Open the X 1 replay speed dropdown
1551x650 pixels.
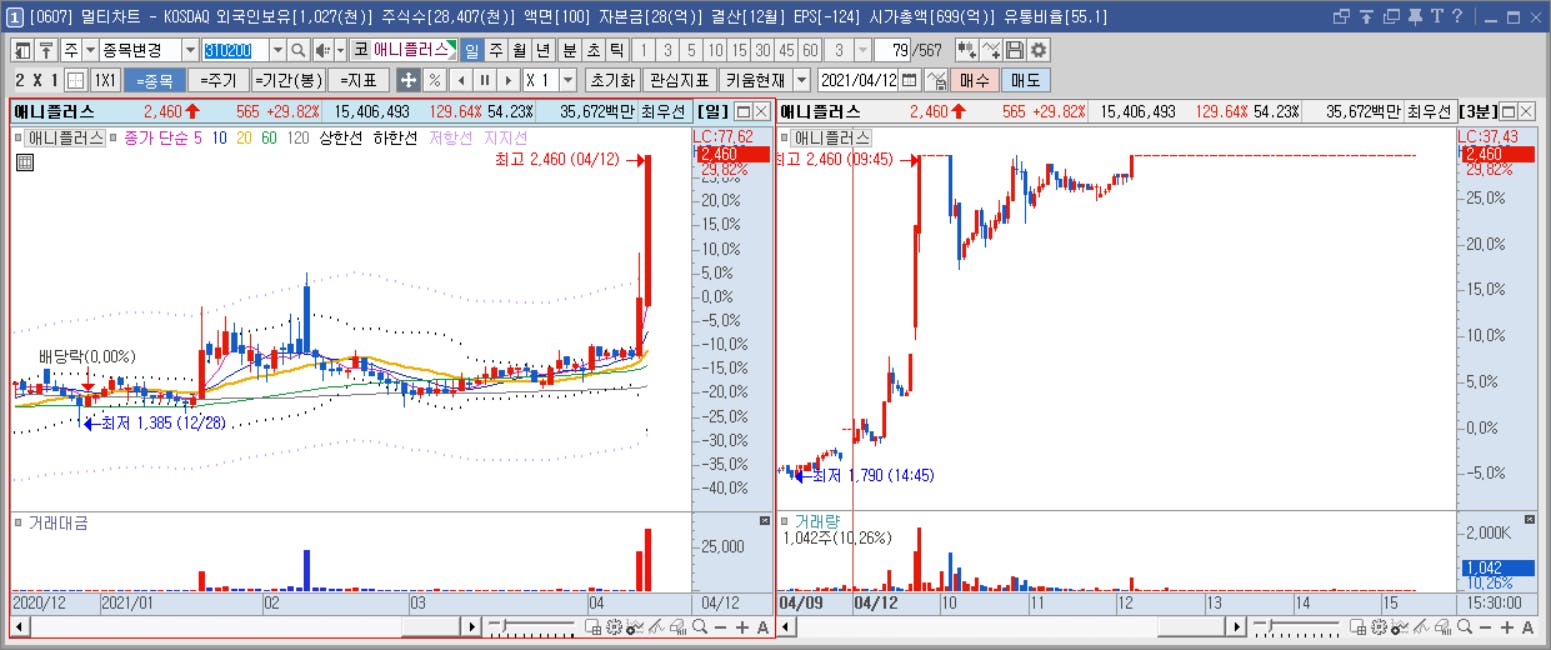pos(569,80)
